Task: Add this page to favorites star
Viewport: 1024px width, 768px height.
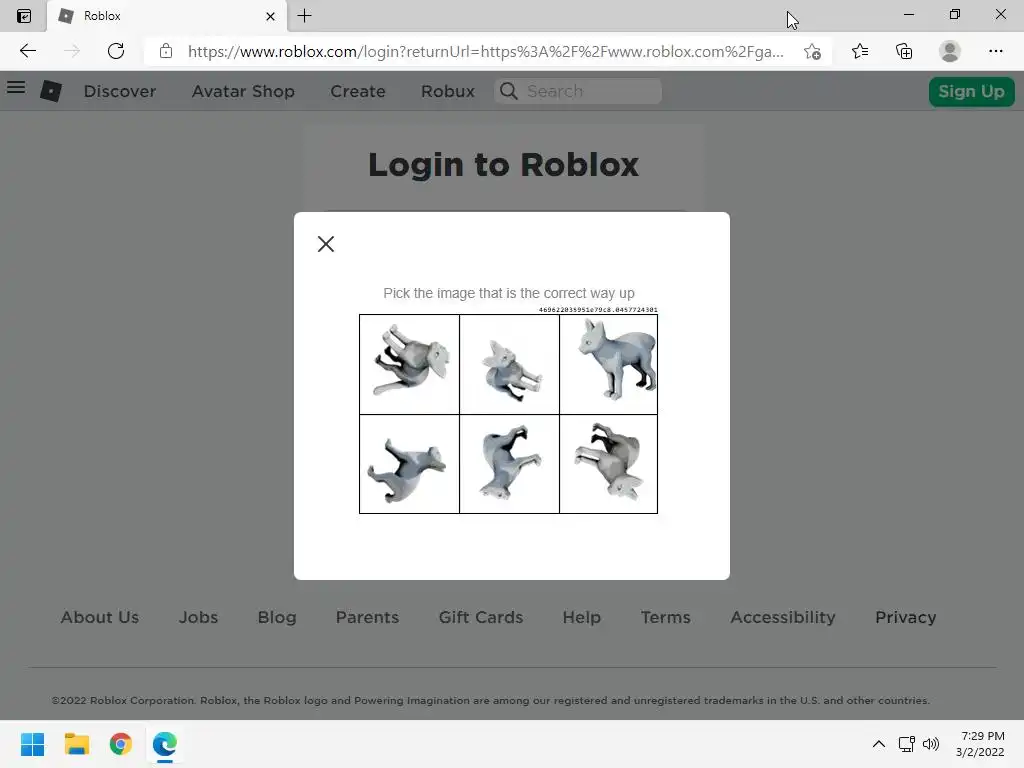Action: pyautogui.click(x=812, y=52)
